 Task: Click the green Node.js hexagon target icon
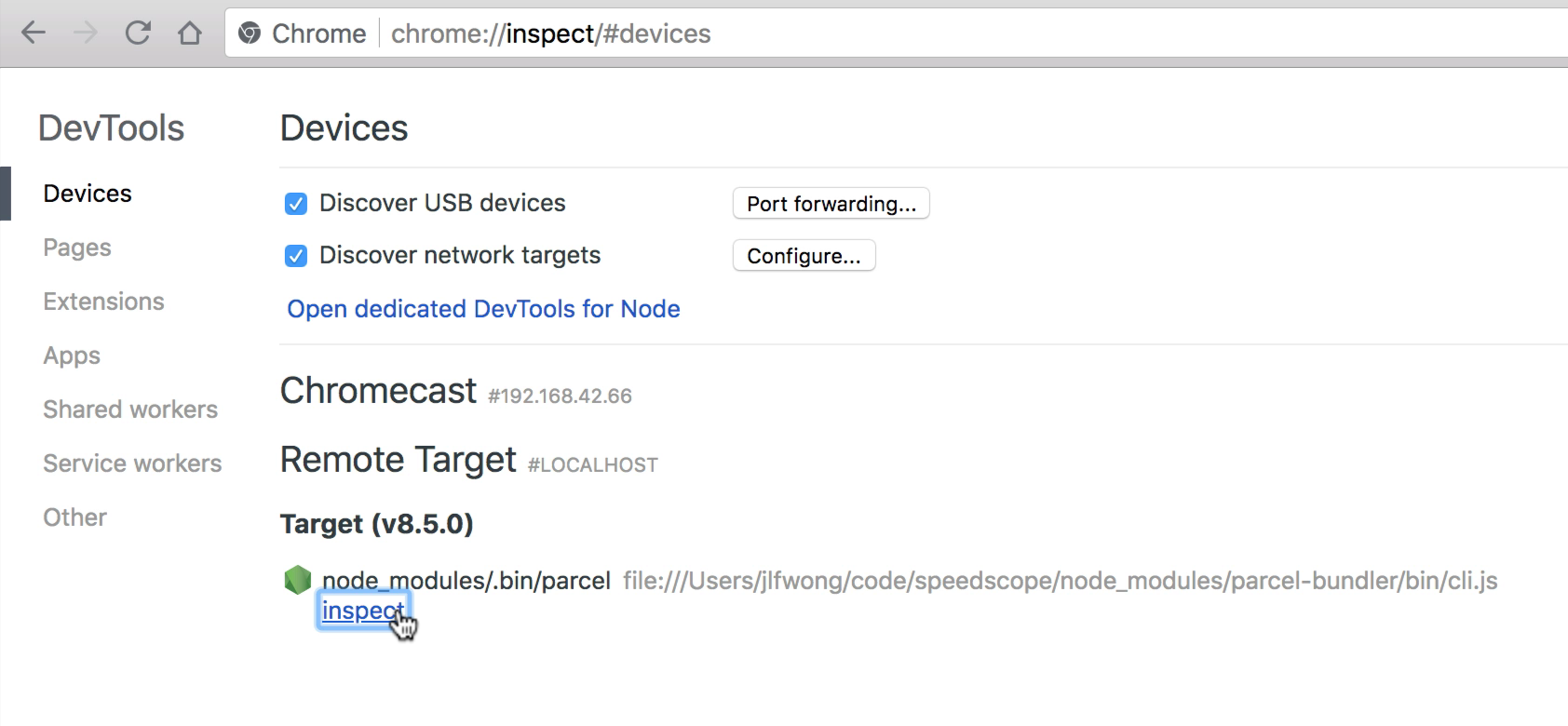pos(296,579)
